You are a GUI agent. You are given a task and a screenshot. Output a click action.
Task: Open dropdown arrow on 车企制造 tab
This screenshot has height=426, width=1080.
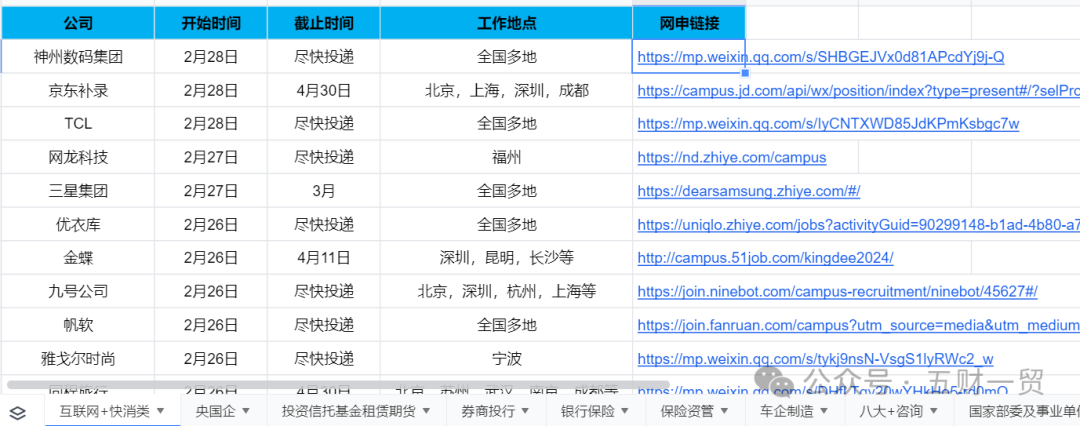(824, 411)
